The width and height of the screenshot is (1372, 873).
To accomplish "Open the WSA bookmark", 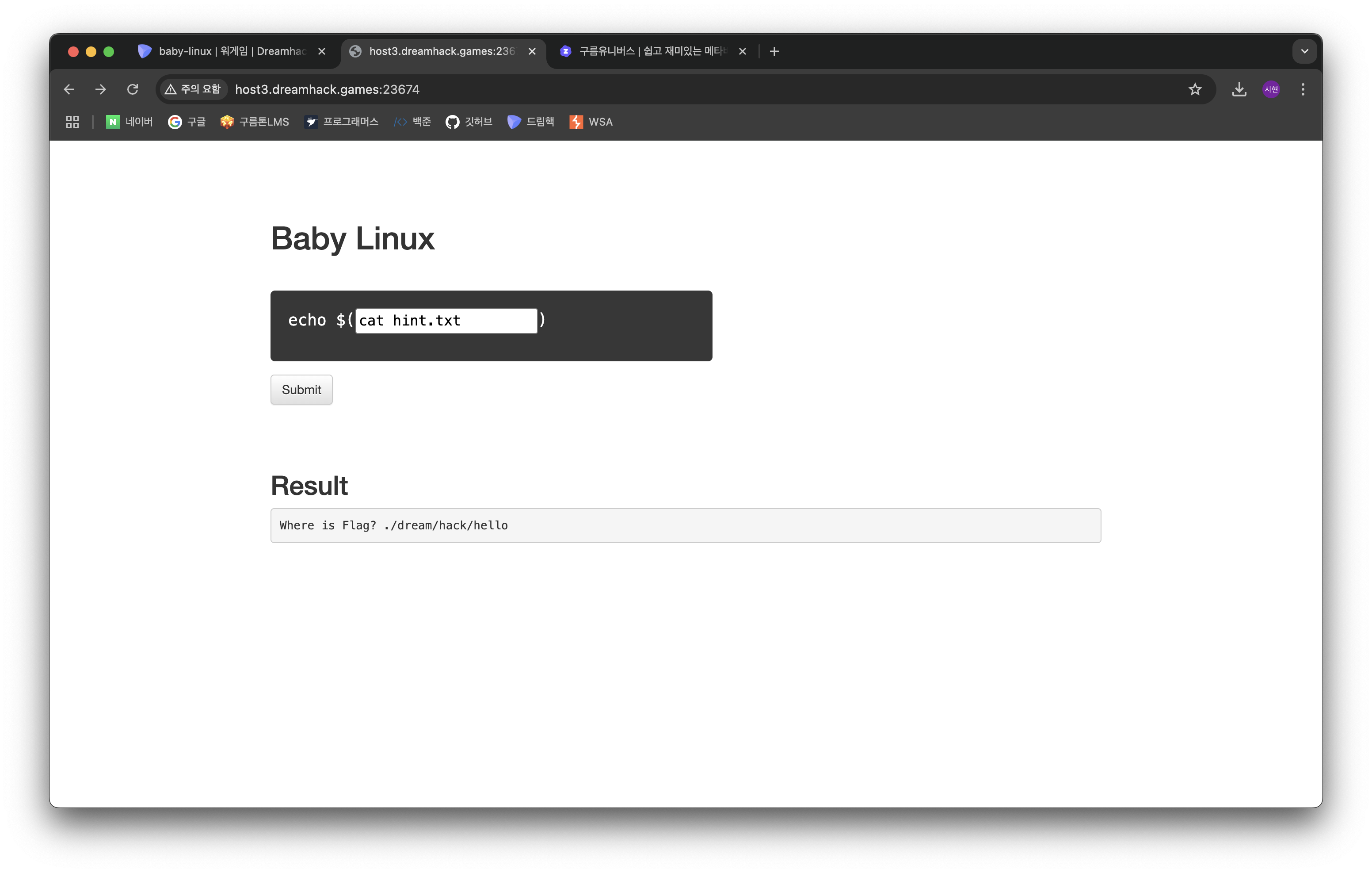I will [x=591, y=122].
